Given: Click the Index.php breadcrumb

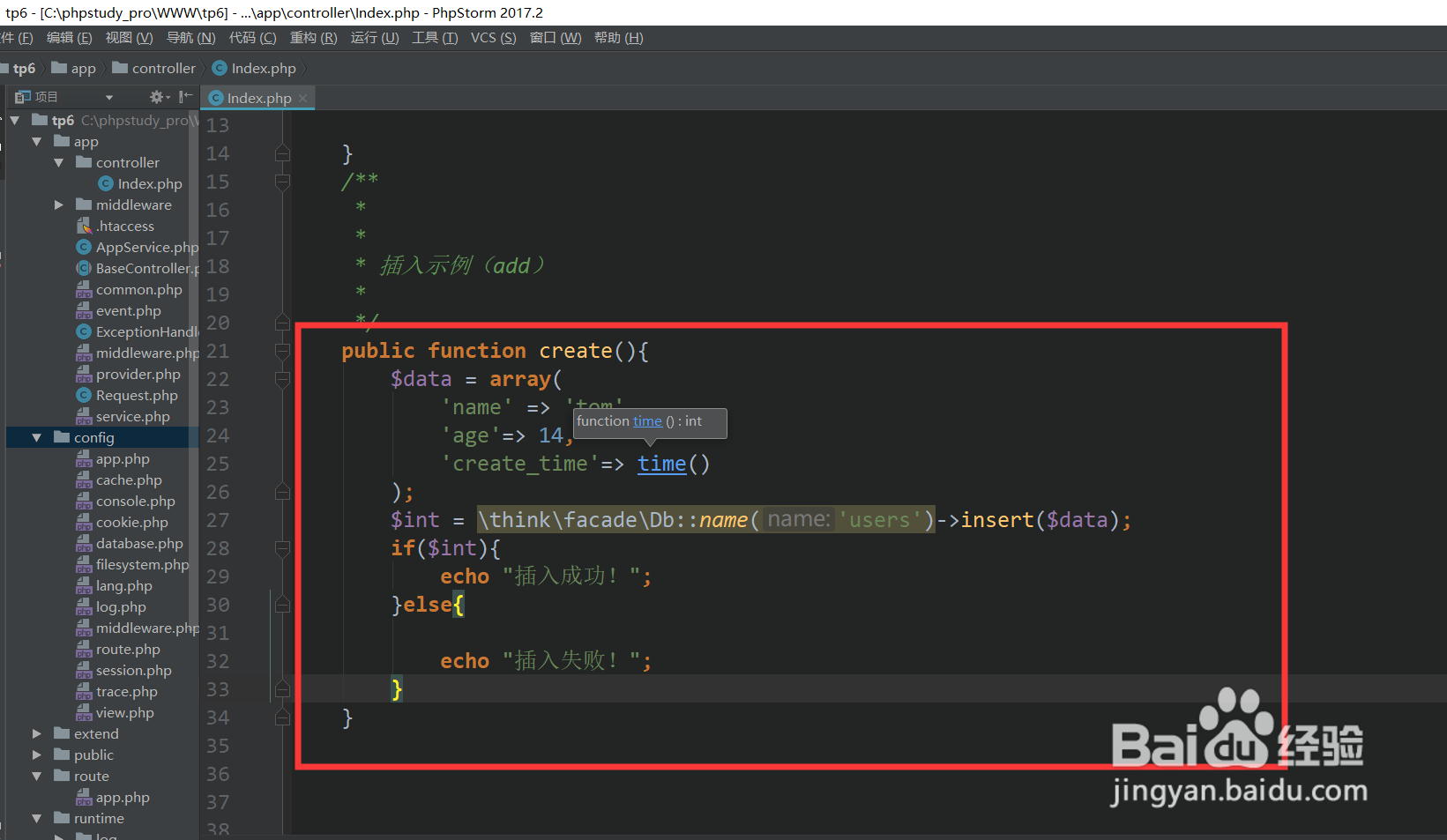Looking at the screenshot, I should (x=254, y=69).
